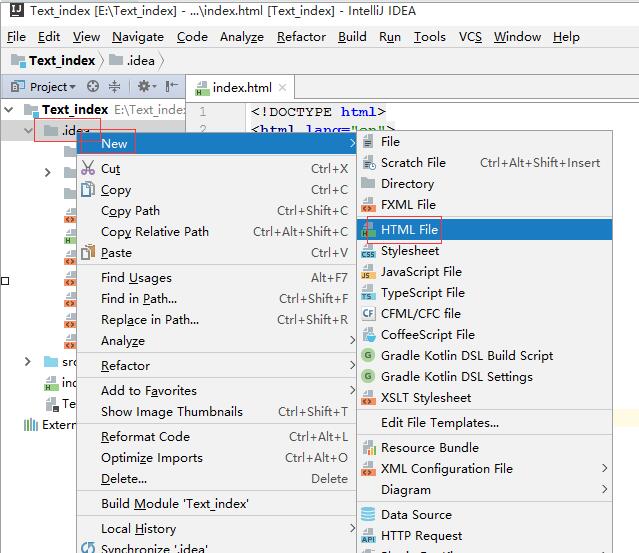Image resolution: width=639 pixels, height=553 pixels.
Task: Collapse the Text_index root node
Action: 9,109
